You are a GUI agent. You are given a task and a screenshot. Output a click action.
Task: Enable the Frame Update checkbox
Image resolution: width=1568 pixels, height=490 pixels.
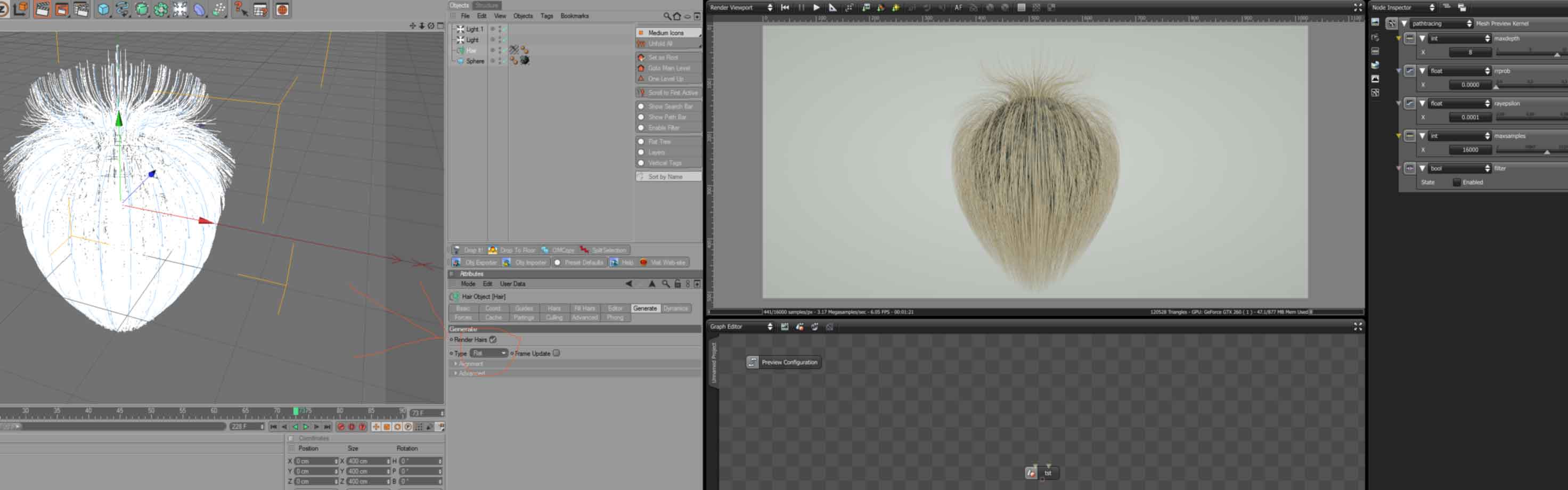(x=557, y=353)
